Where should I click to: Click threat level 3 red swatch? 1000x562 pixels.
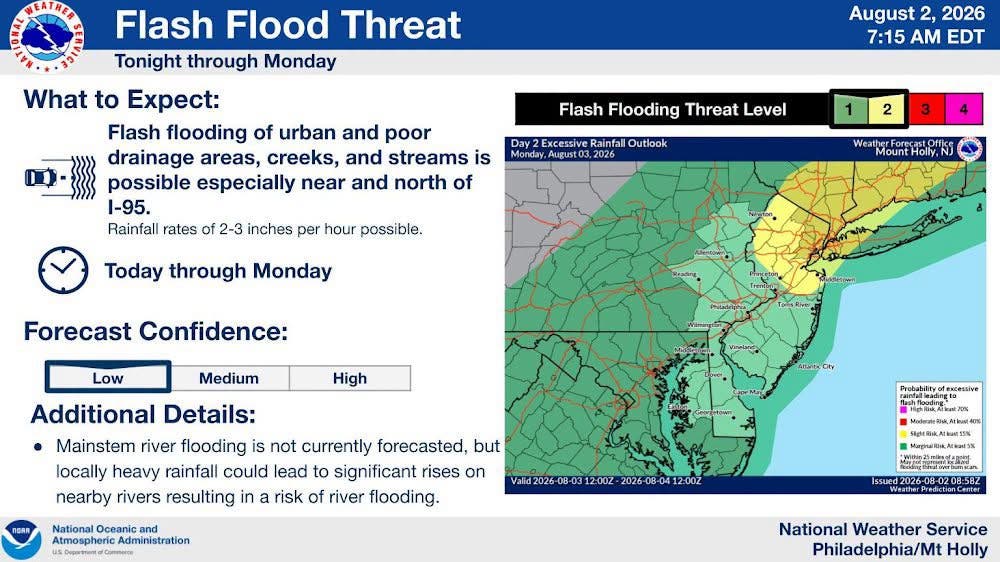pos(926,110)
